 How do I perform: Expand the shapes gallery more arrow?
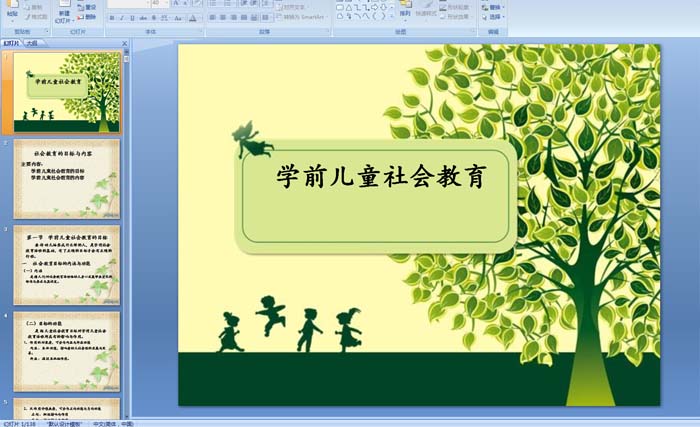392,17
